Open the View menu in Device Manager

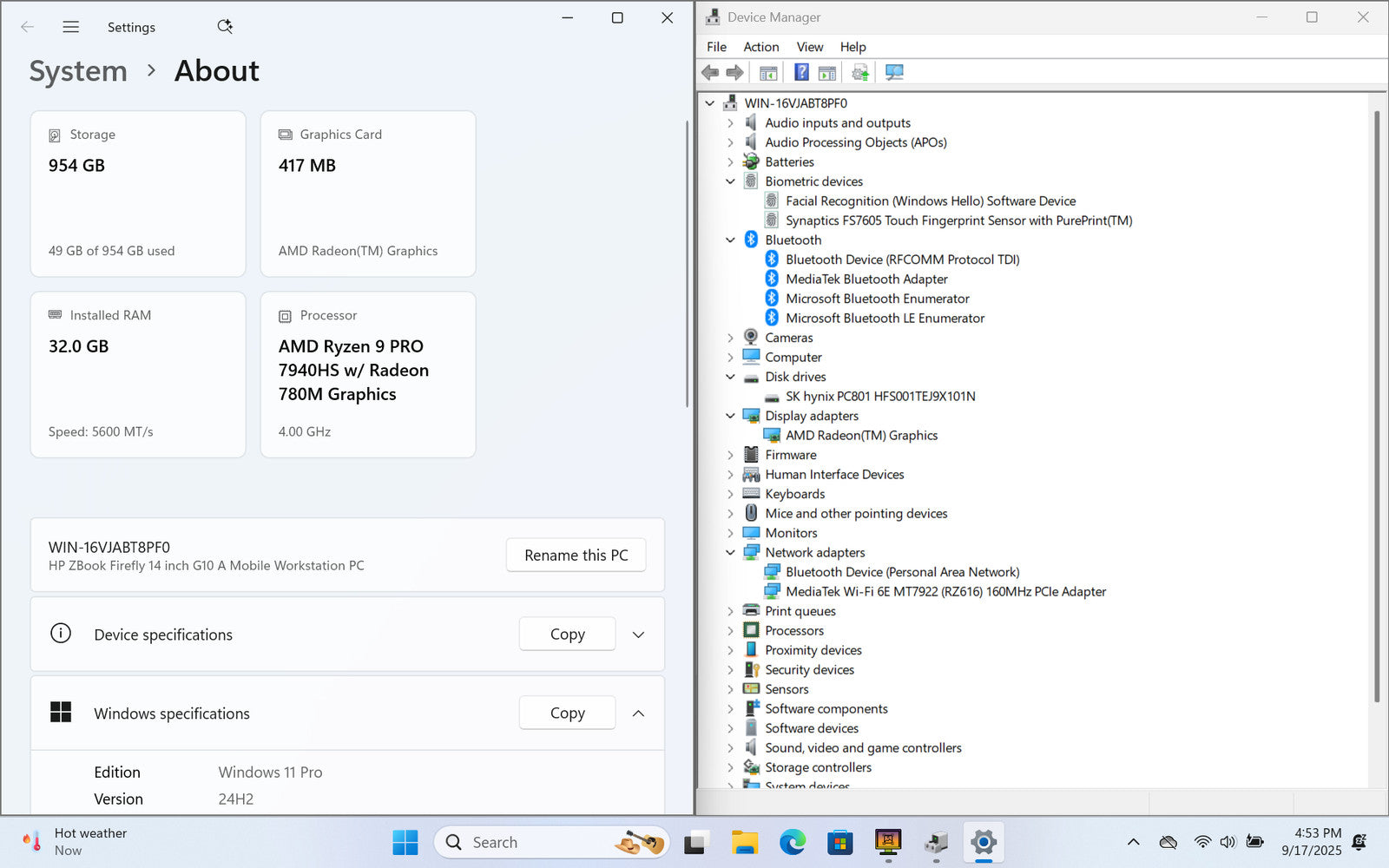[809, 47]
